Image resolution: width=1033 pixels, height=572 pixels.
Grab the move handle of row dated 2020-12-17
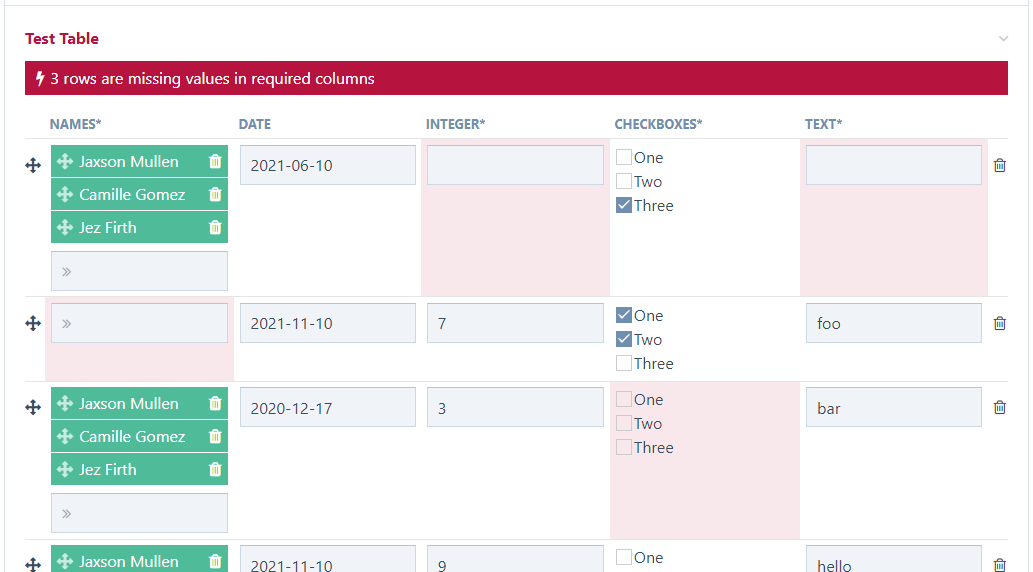[x=33, y=407]
